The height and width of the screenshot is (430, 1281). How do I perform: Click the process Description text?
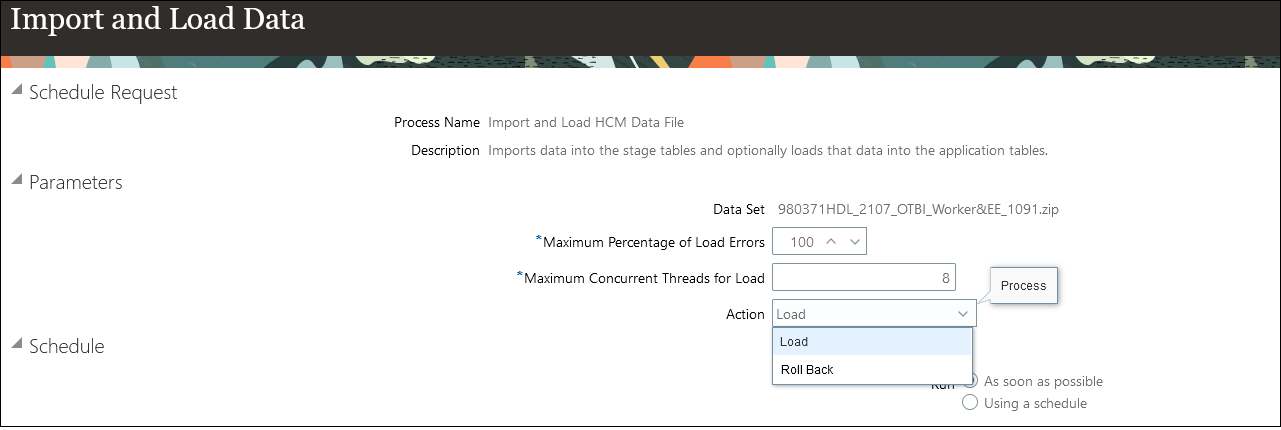767,151
